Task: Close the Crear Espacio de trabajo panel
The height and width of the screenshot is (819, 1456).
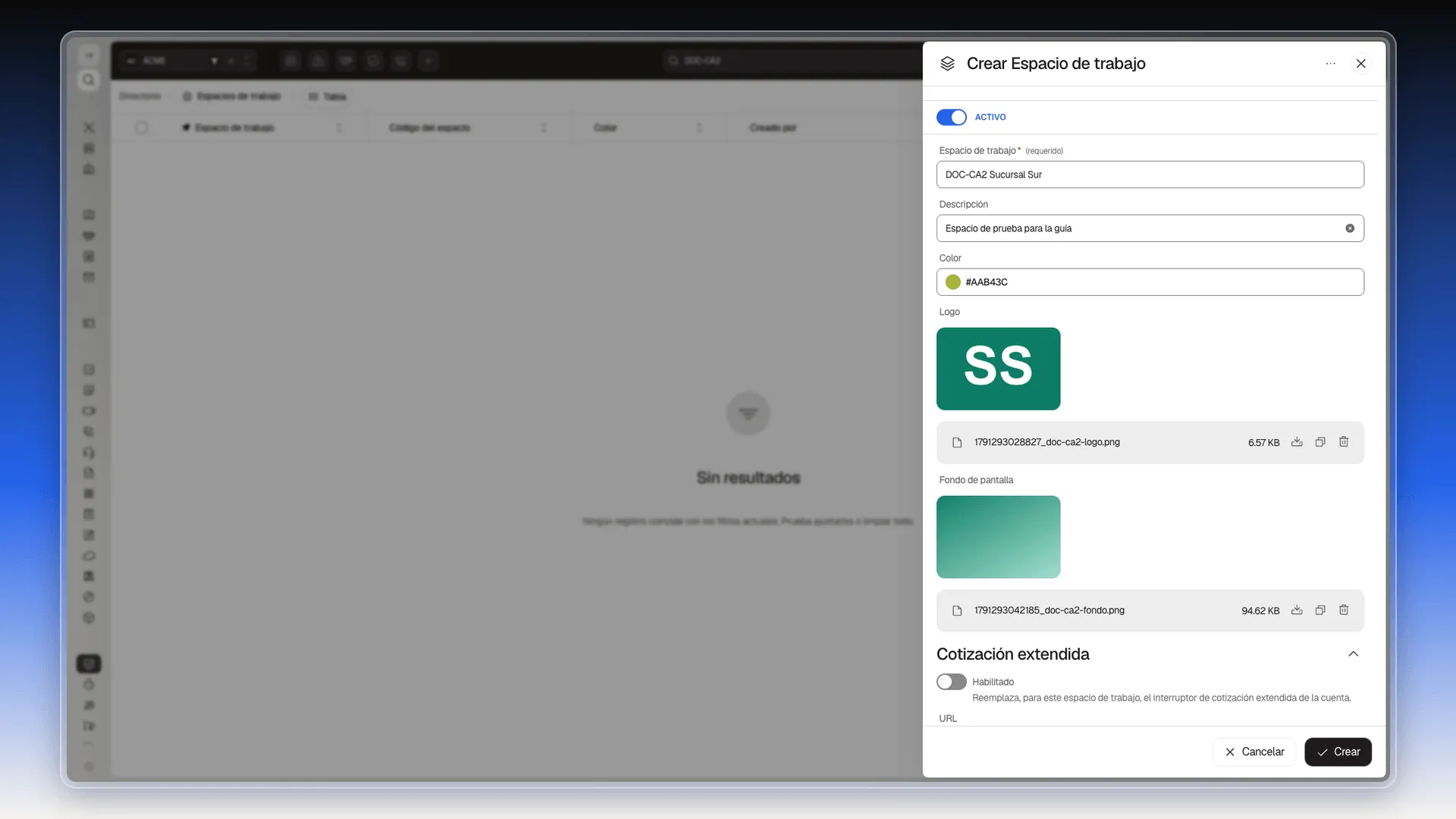Action: pos(1360,64)
